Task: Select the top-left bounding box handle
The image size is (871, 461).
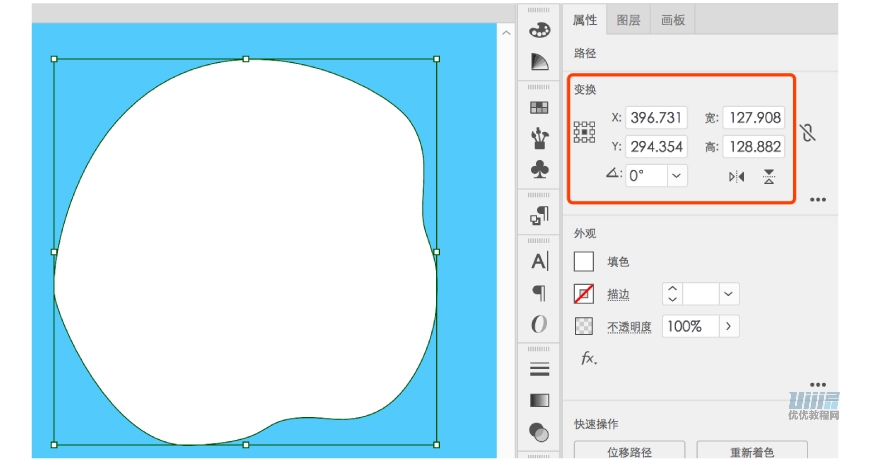Action: pyautogui.click(x=54, y=58)
